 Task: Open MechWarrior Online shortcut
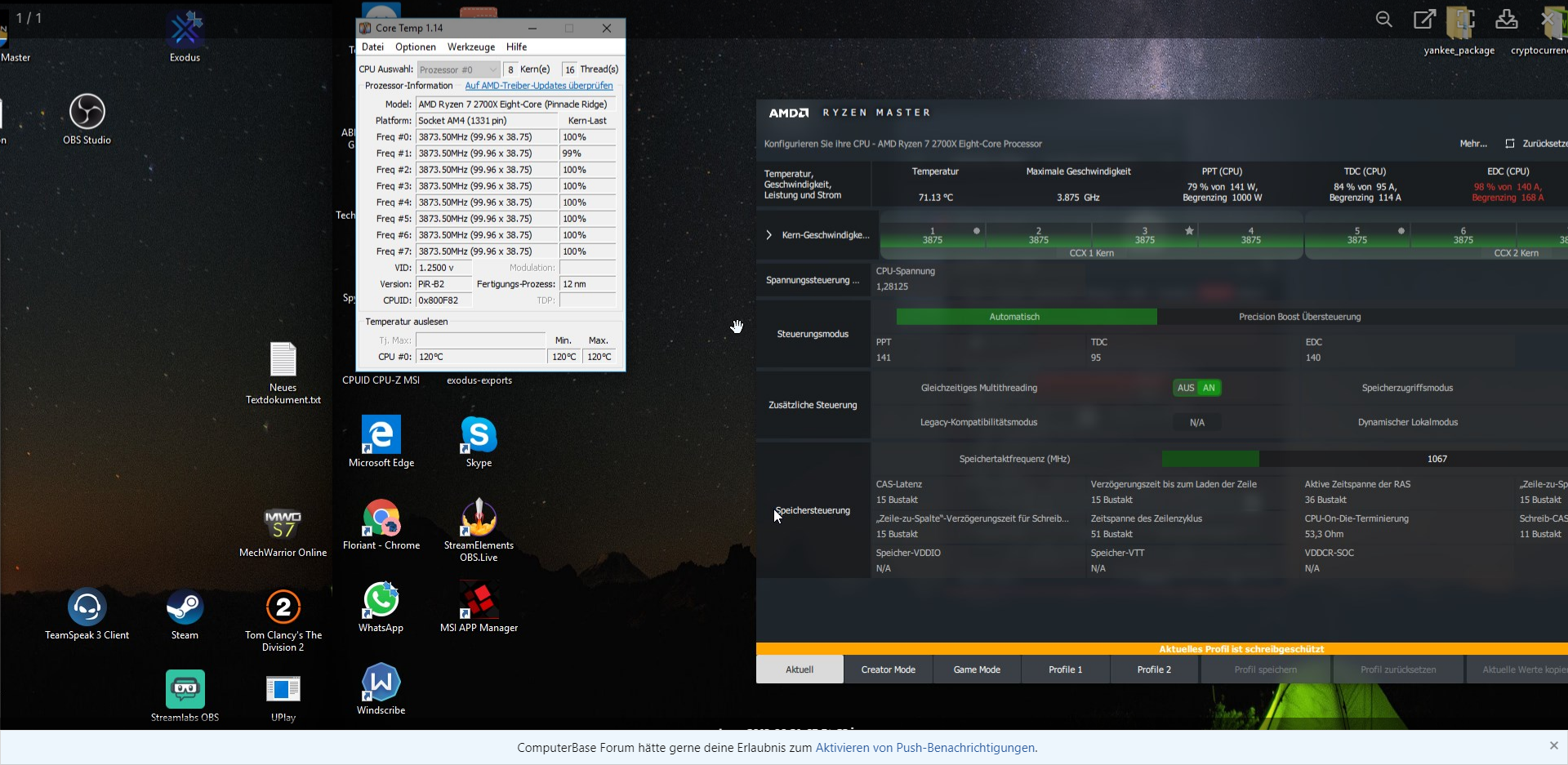283,531
